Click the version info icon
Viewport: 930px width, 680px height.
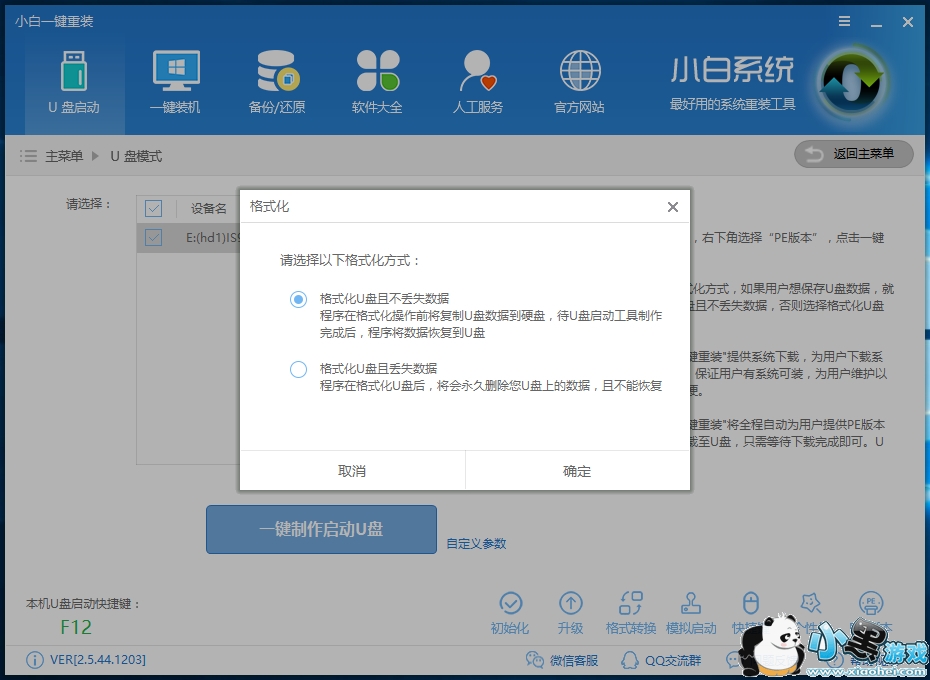pyautogui.click(x=35, y=660)
